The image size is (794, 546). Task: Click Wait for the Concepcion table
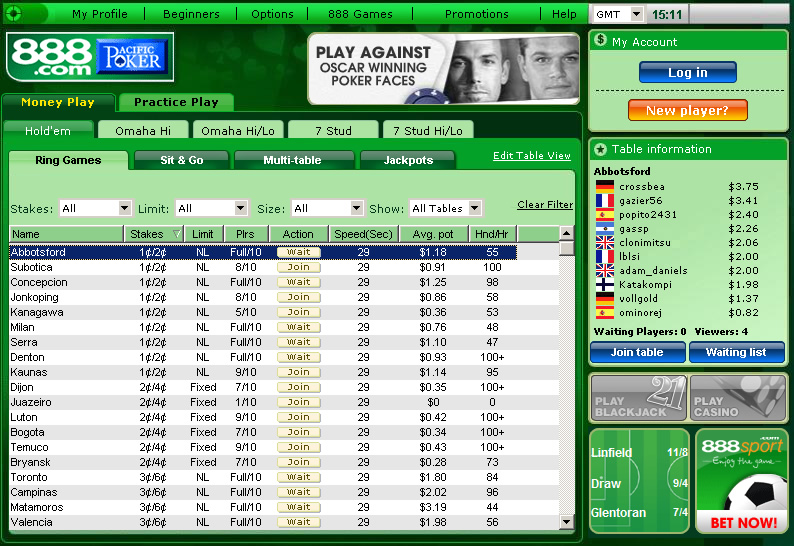299,282
